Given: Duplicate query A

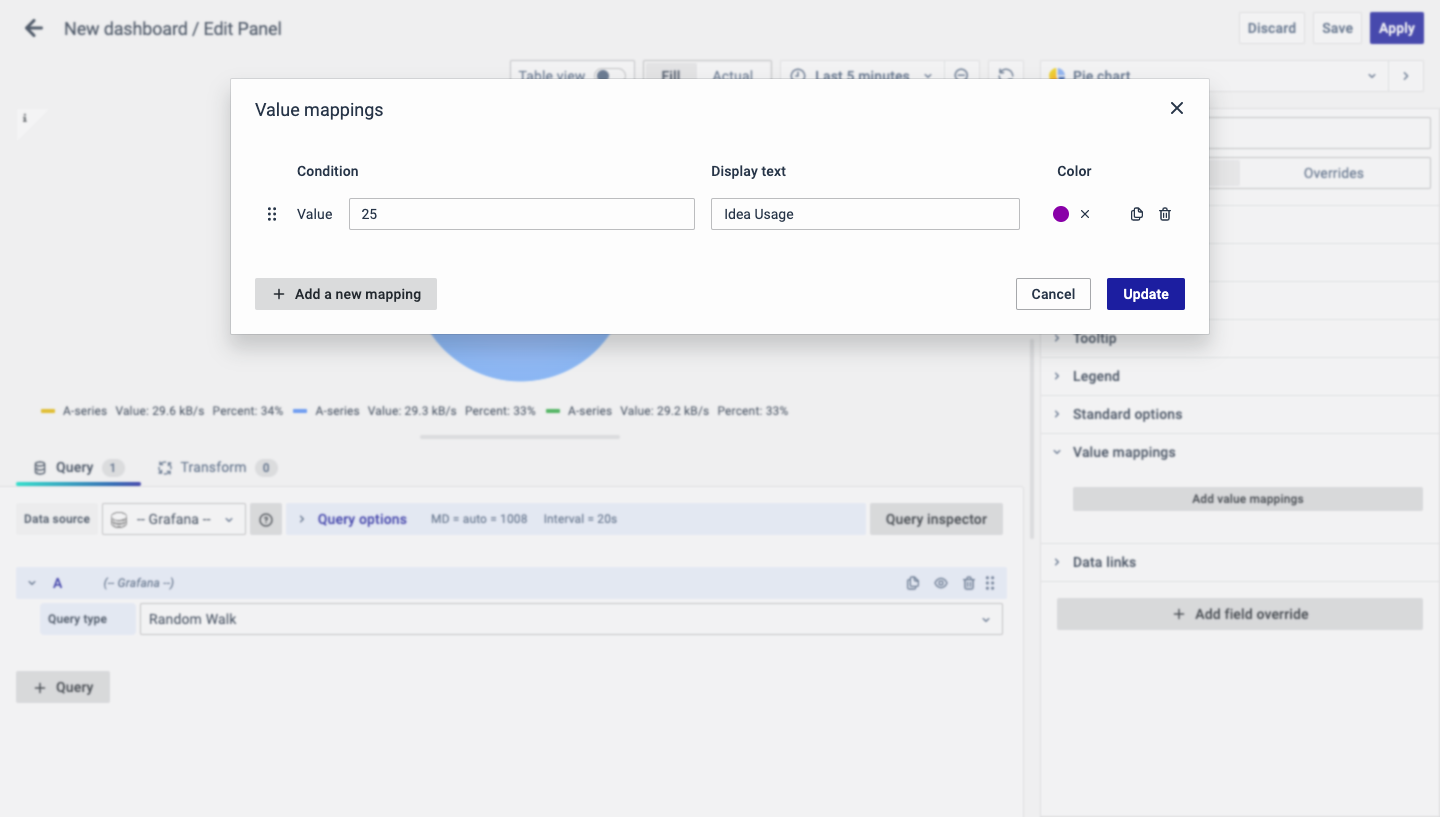Looking at the screenshot, I should coord(912,583).
